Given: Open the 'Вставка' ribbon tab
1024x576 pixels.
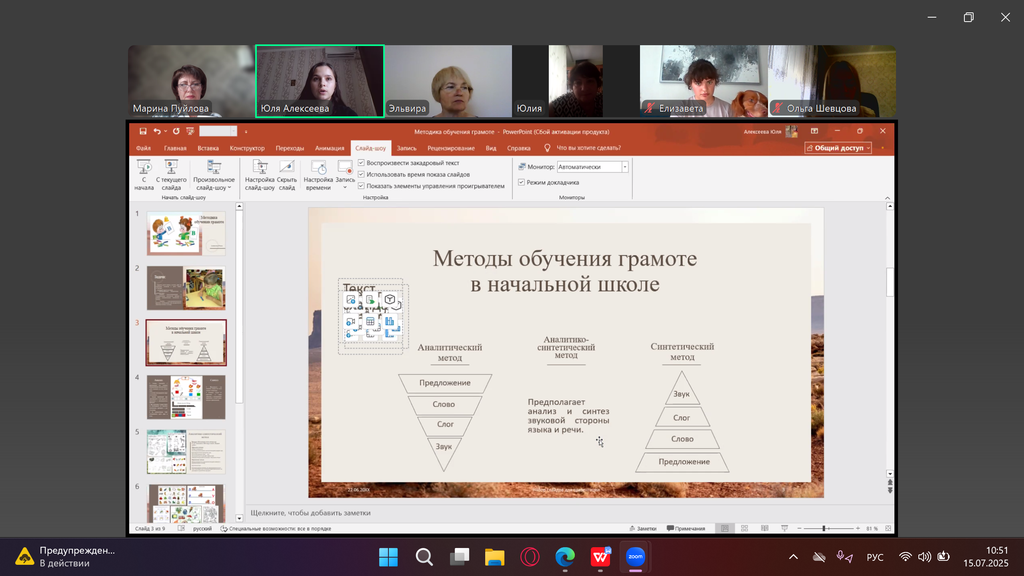Looking at the screenshot, I should coord(208,148).
